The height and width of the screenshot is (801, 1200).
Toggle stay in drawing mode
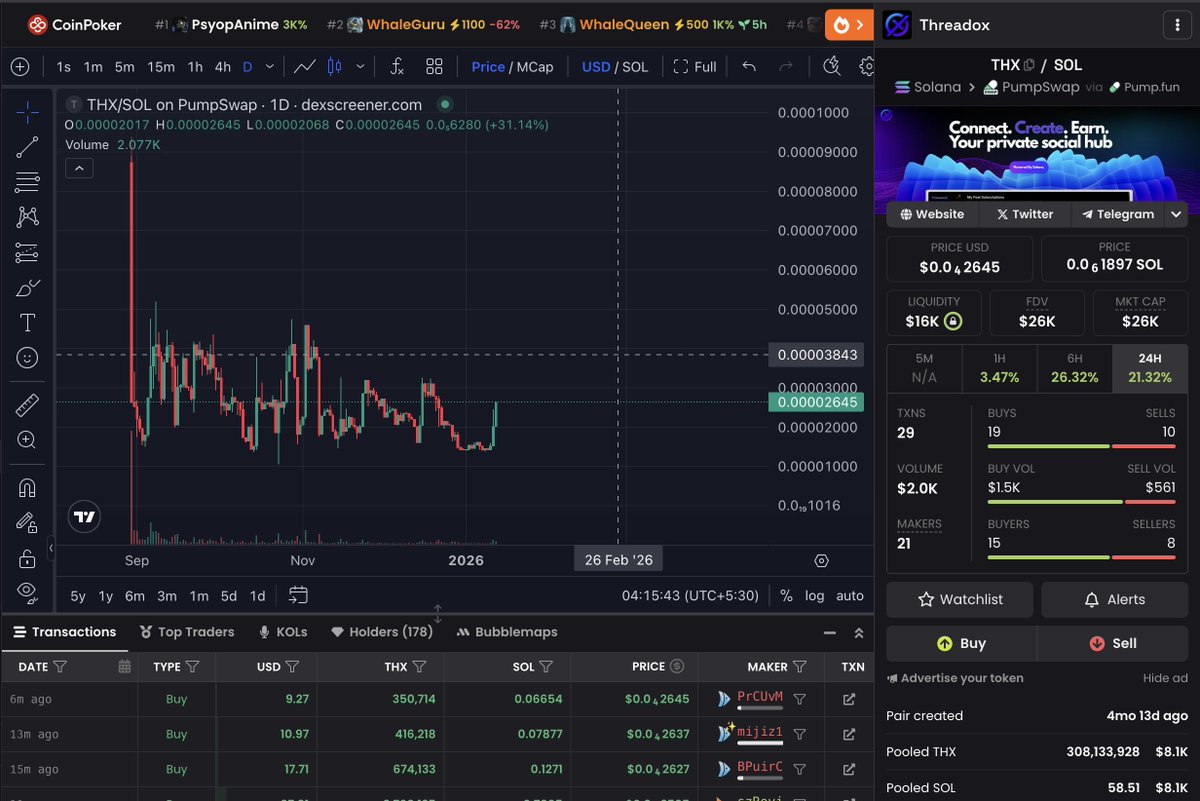point(27,522)
